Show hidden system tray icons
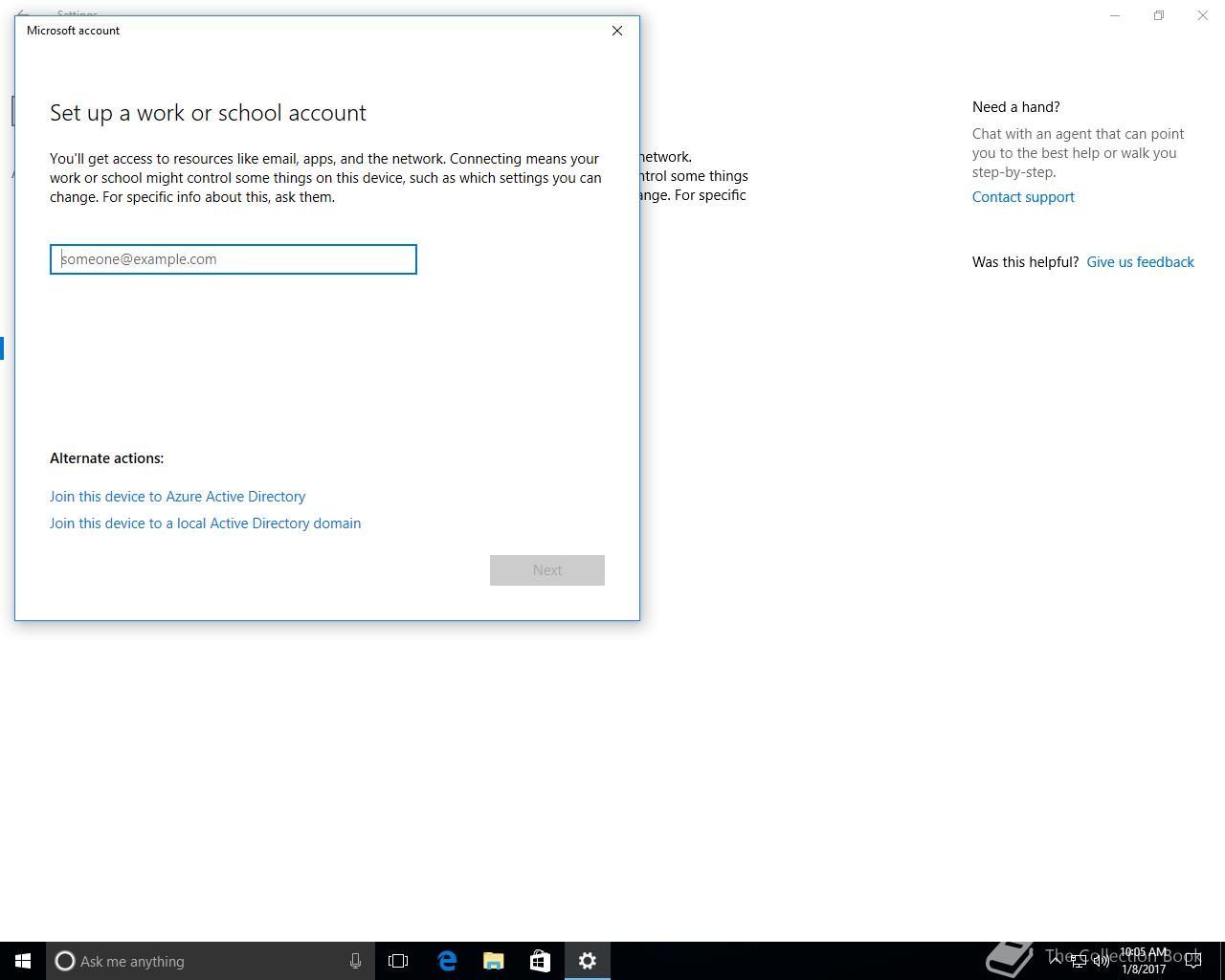Viewport: 1225px width, 980px height. tap(1056, 961)
